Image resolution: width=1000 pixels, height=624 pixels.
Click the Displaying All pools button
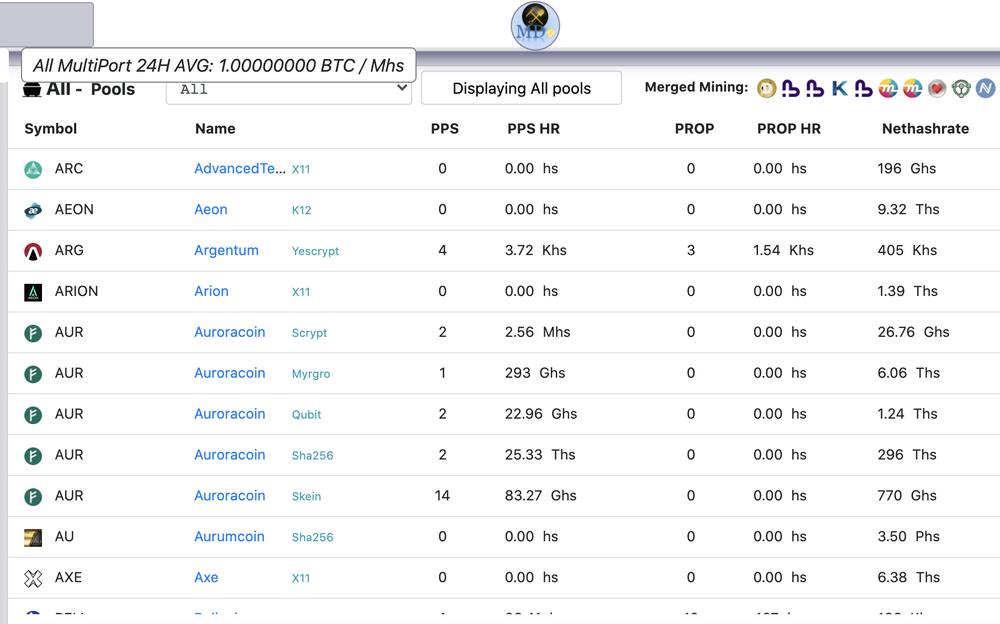point(521,88)
